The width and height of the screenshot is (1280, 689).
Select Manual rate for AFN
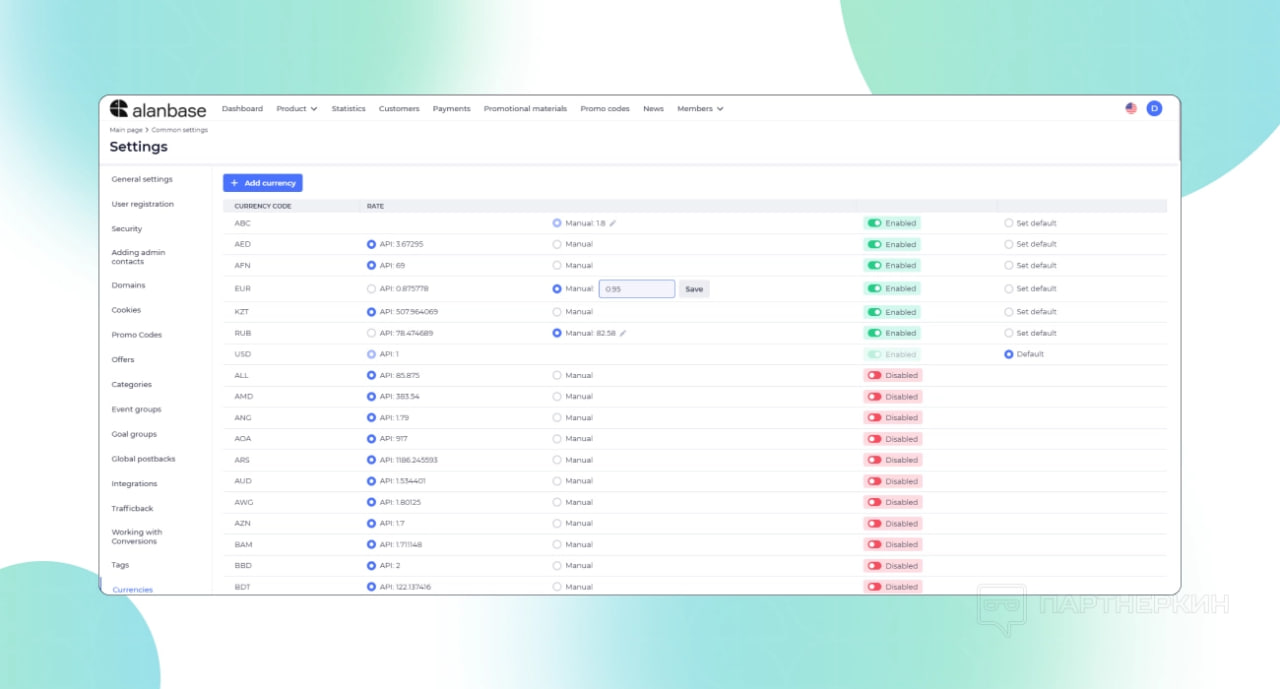tap(557, 266)
